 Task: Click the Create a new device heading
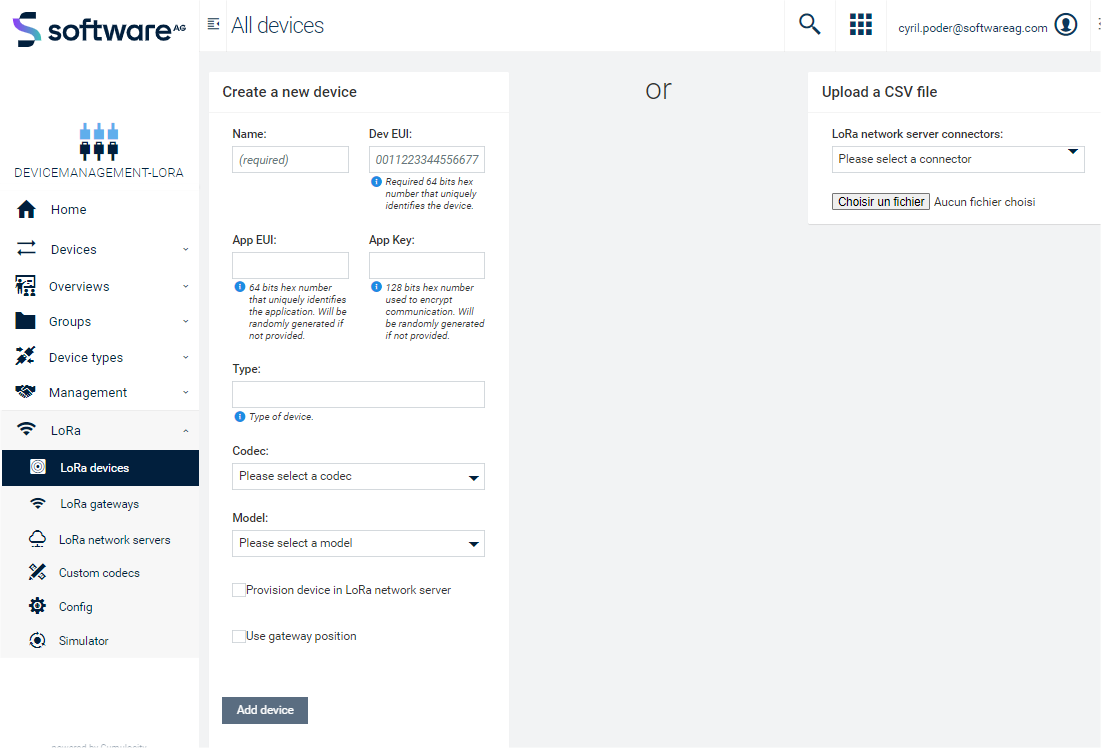coord(289,92)
